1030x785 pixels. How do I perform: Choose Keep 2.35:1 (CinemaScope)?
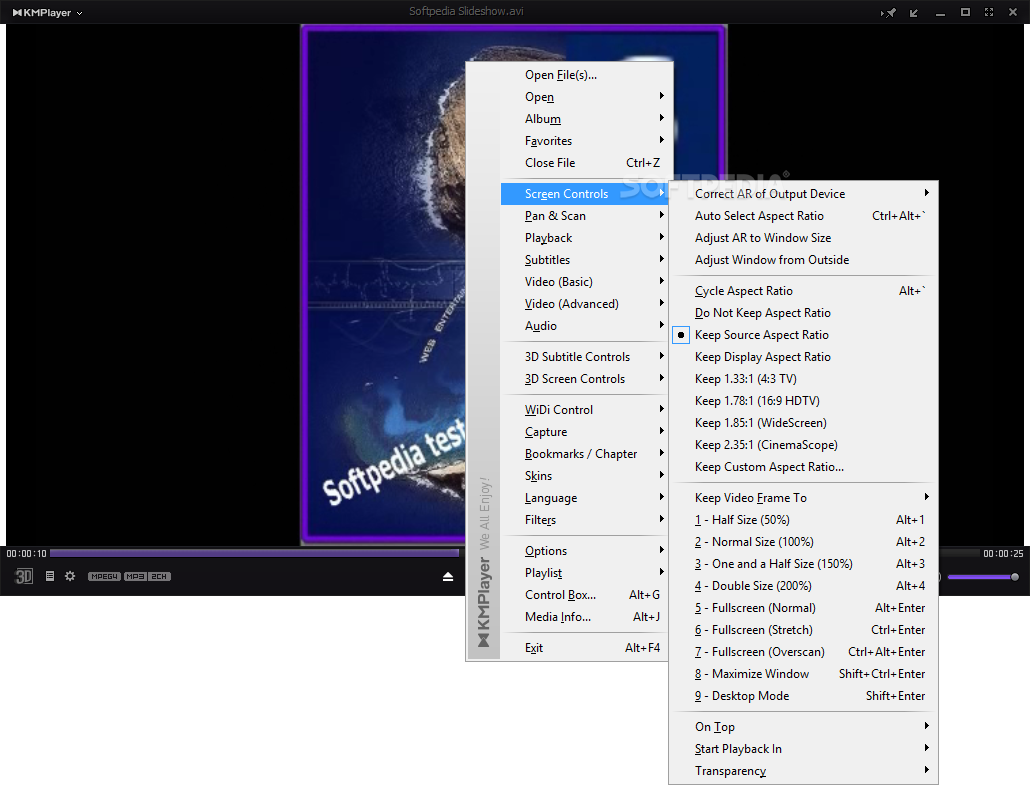coord(803,445)
